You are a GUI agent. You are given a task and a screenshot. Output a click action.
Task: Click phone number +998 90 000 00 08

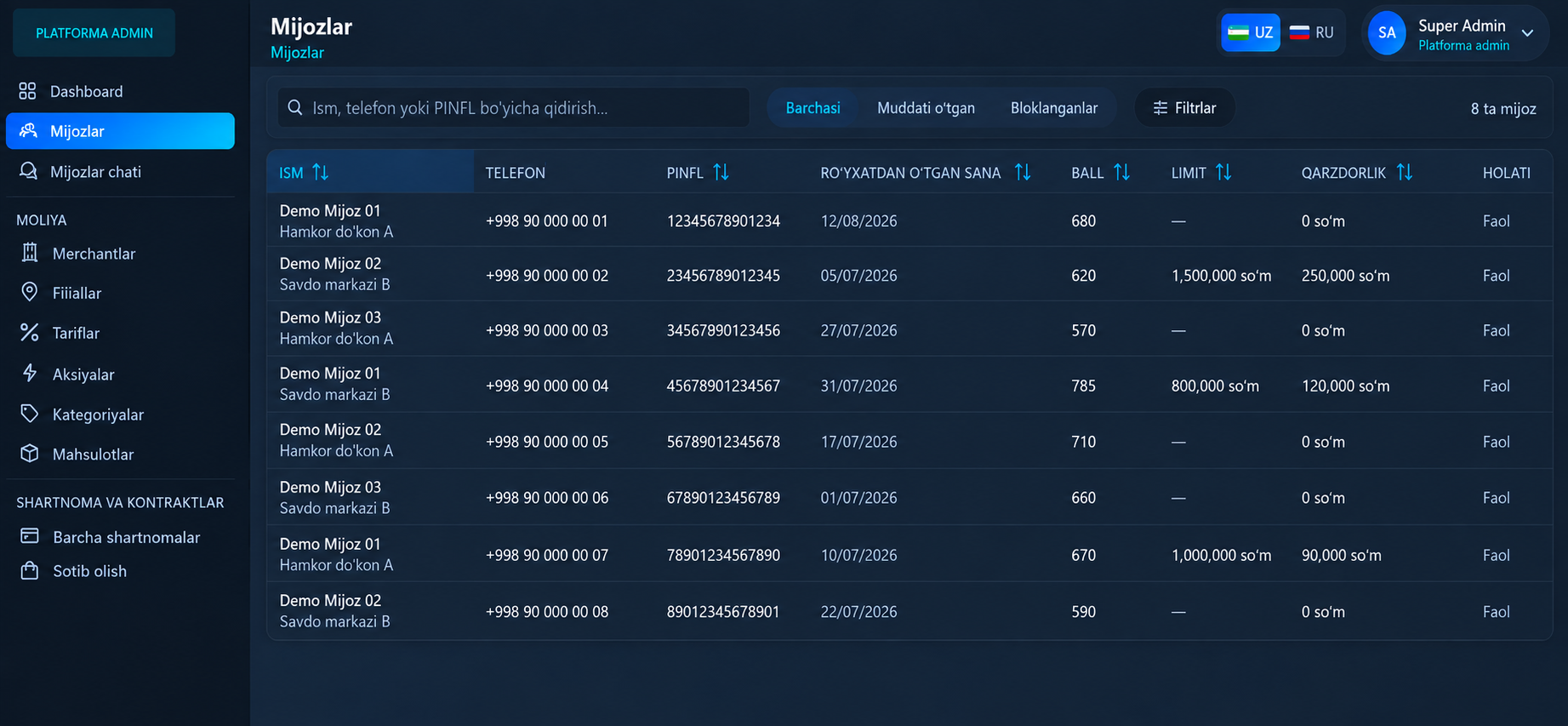[547, 612]
